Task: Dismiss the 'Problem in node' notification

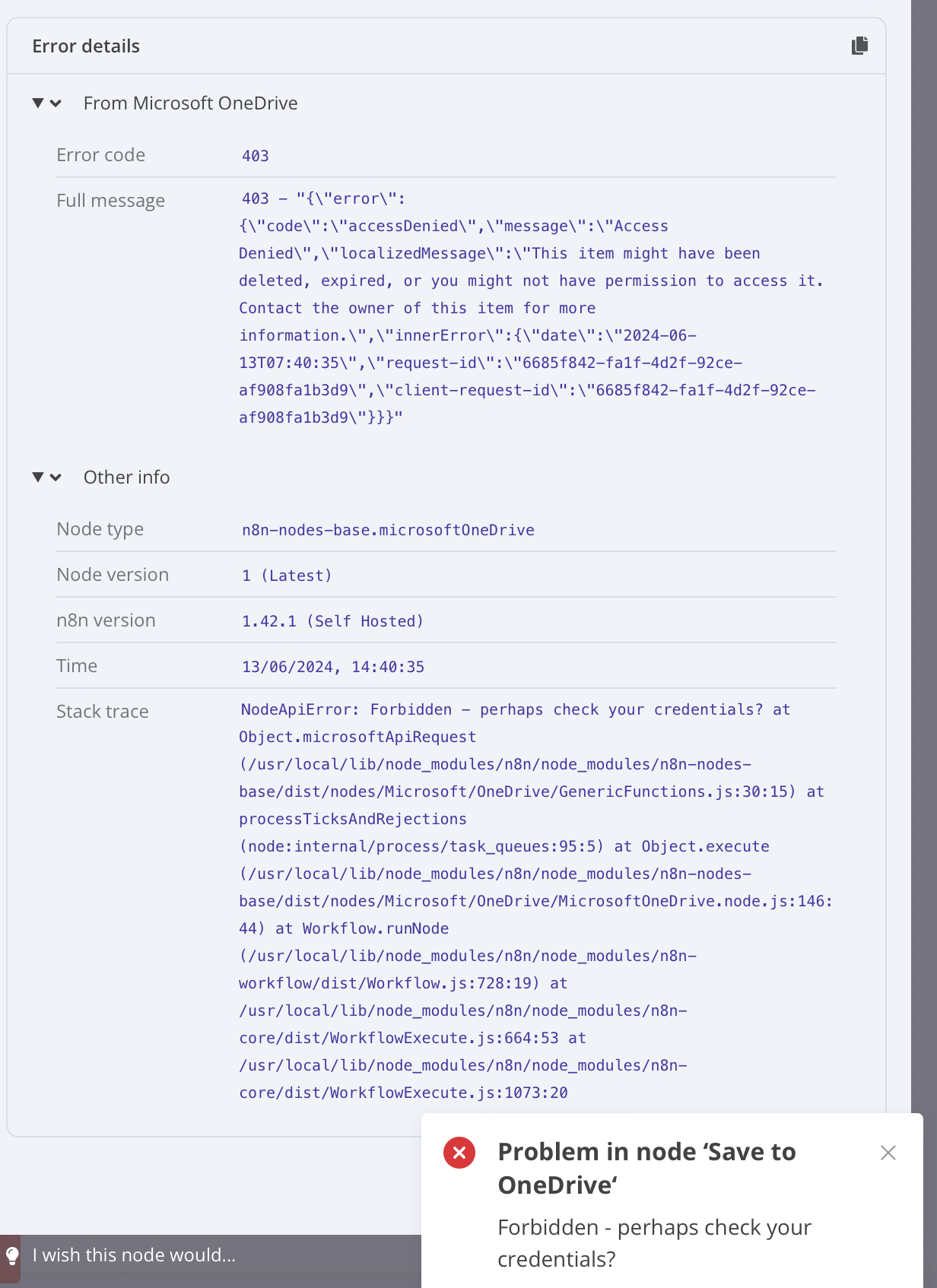Action: 888,1153
